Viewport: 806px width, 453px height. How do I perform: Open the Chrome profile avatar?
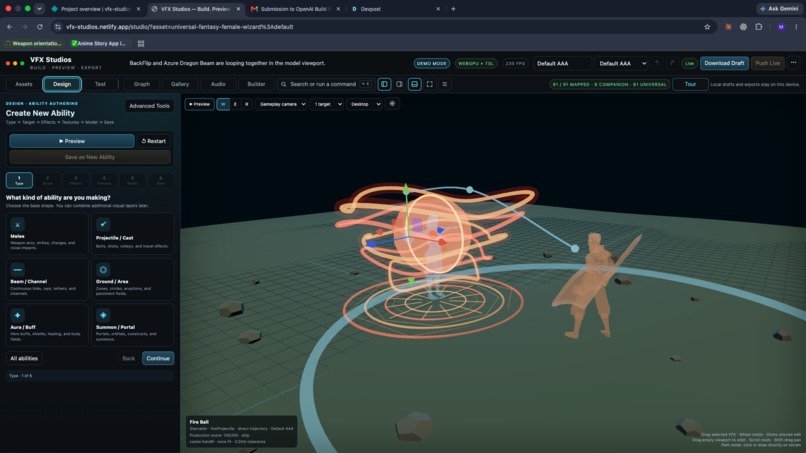[781, 27]
